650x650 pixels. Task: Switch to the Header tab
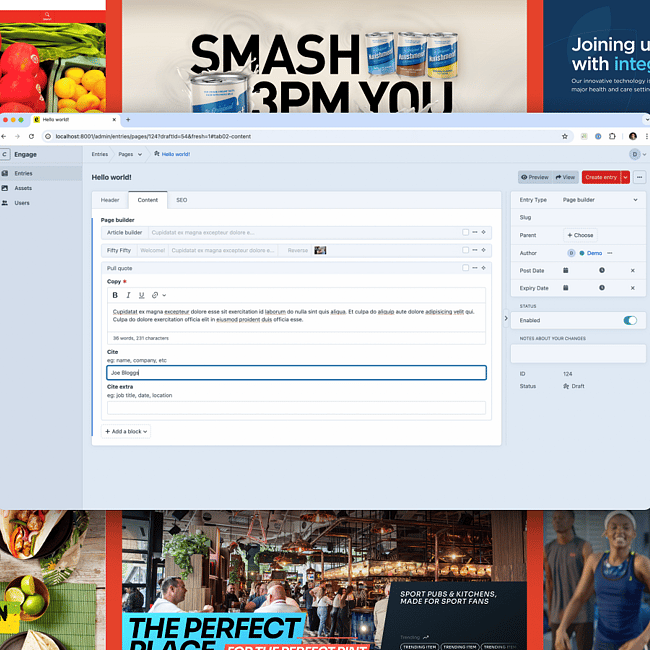coord(110,200)
